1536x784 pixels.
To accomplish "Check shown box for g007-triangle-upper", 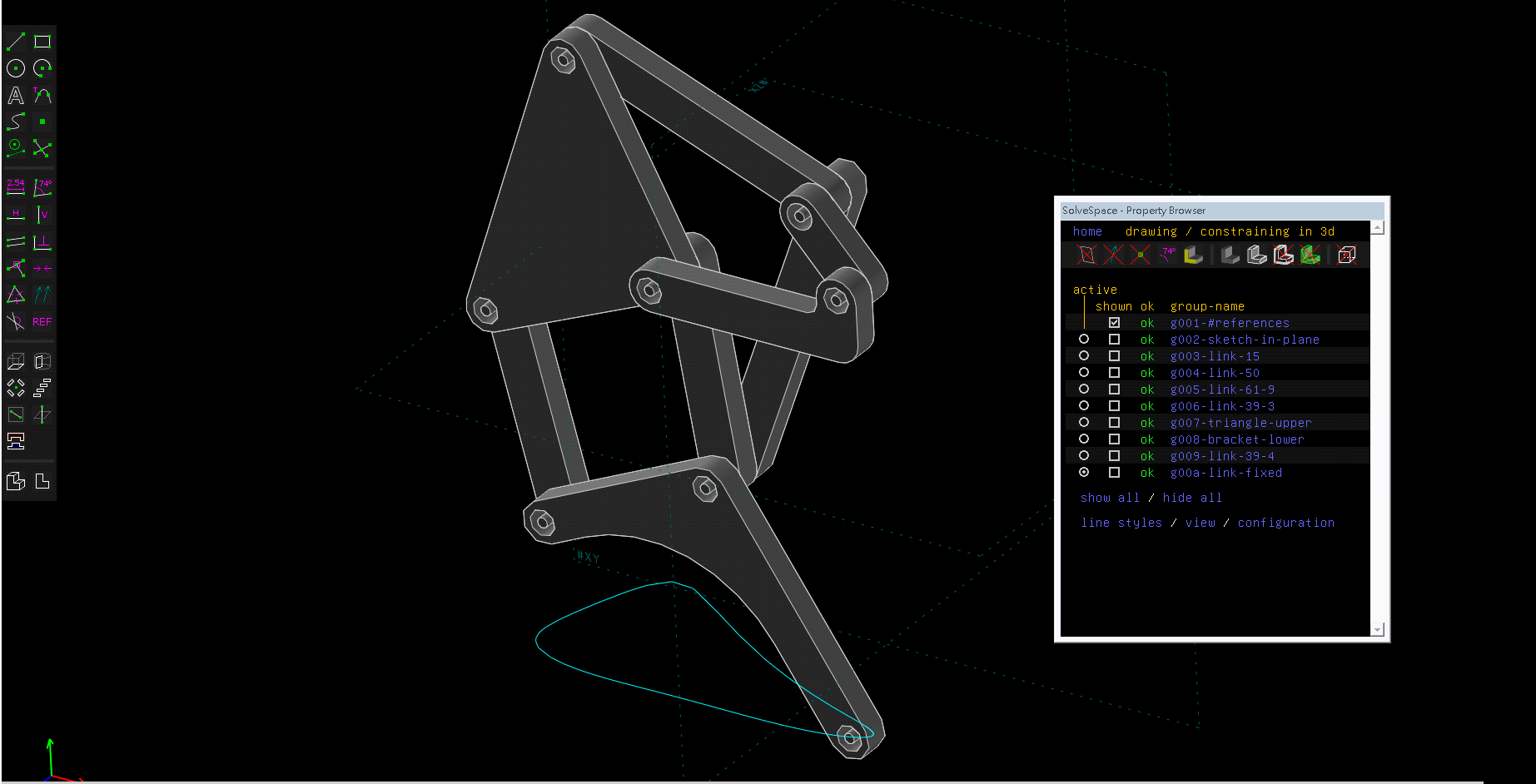I will pos(1114,423).
